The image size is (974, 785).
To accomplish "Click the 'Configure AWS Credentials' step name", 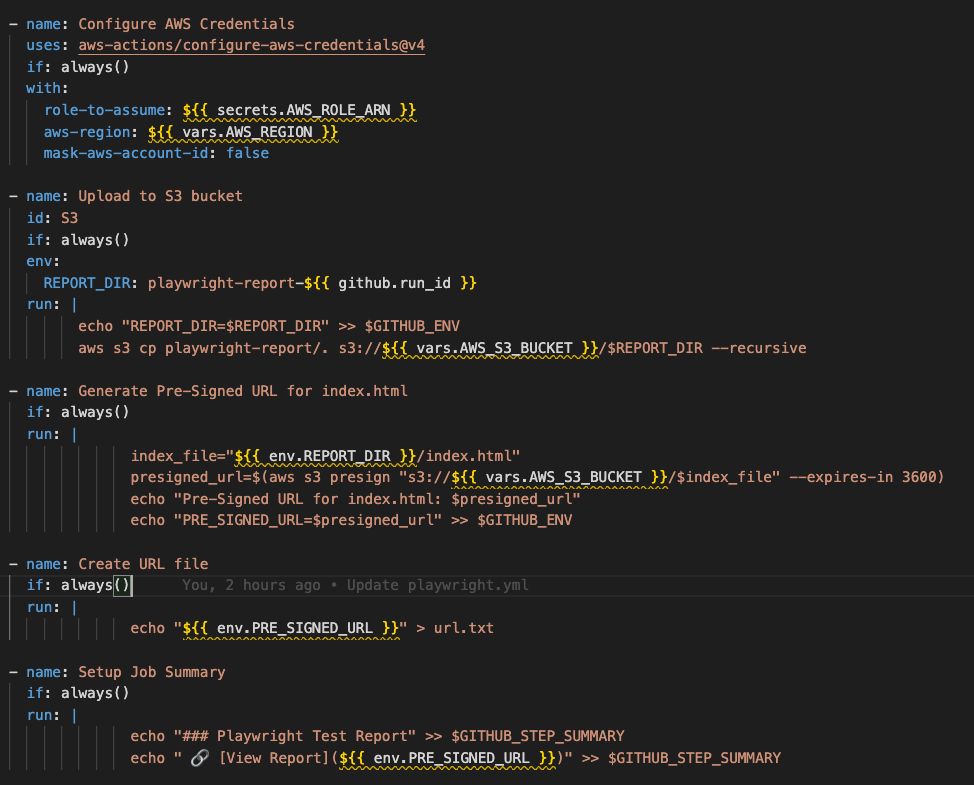I will [186, 24].
